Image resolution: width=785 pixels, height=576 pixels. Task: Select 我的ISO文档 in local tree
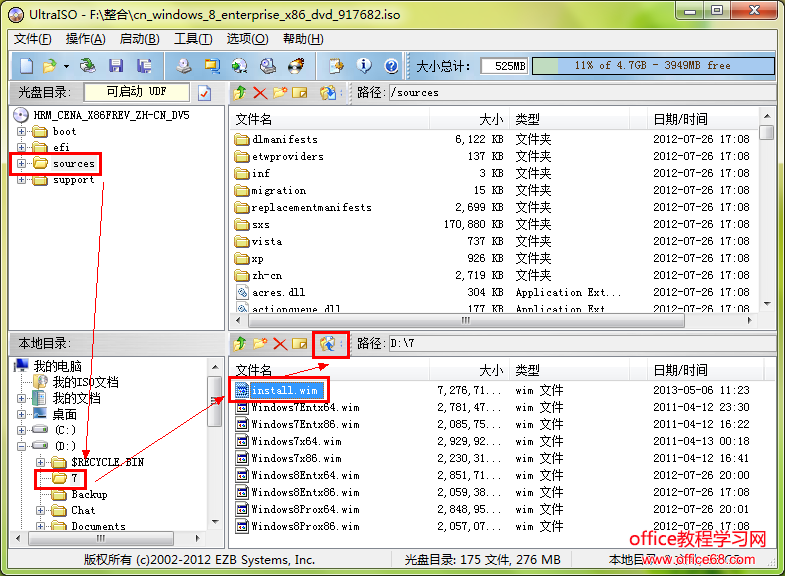[x=86, y=382]
